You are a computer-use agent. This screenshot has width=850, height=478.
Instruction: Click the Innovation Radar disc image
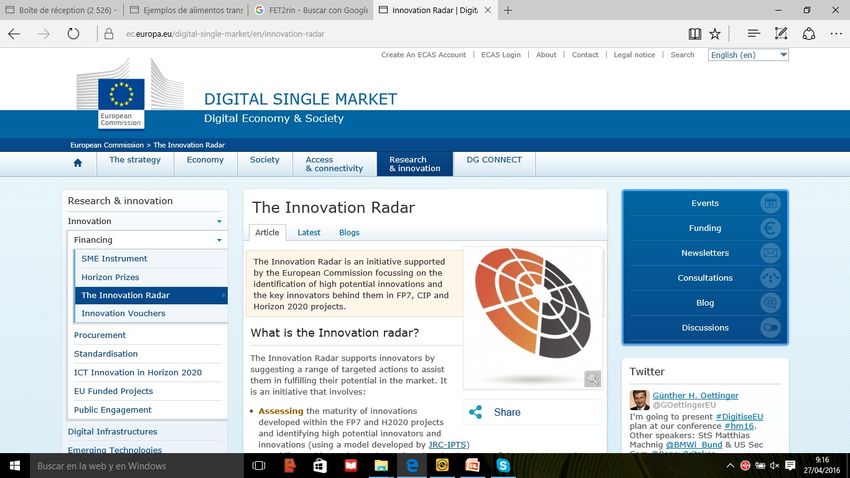533,303
